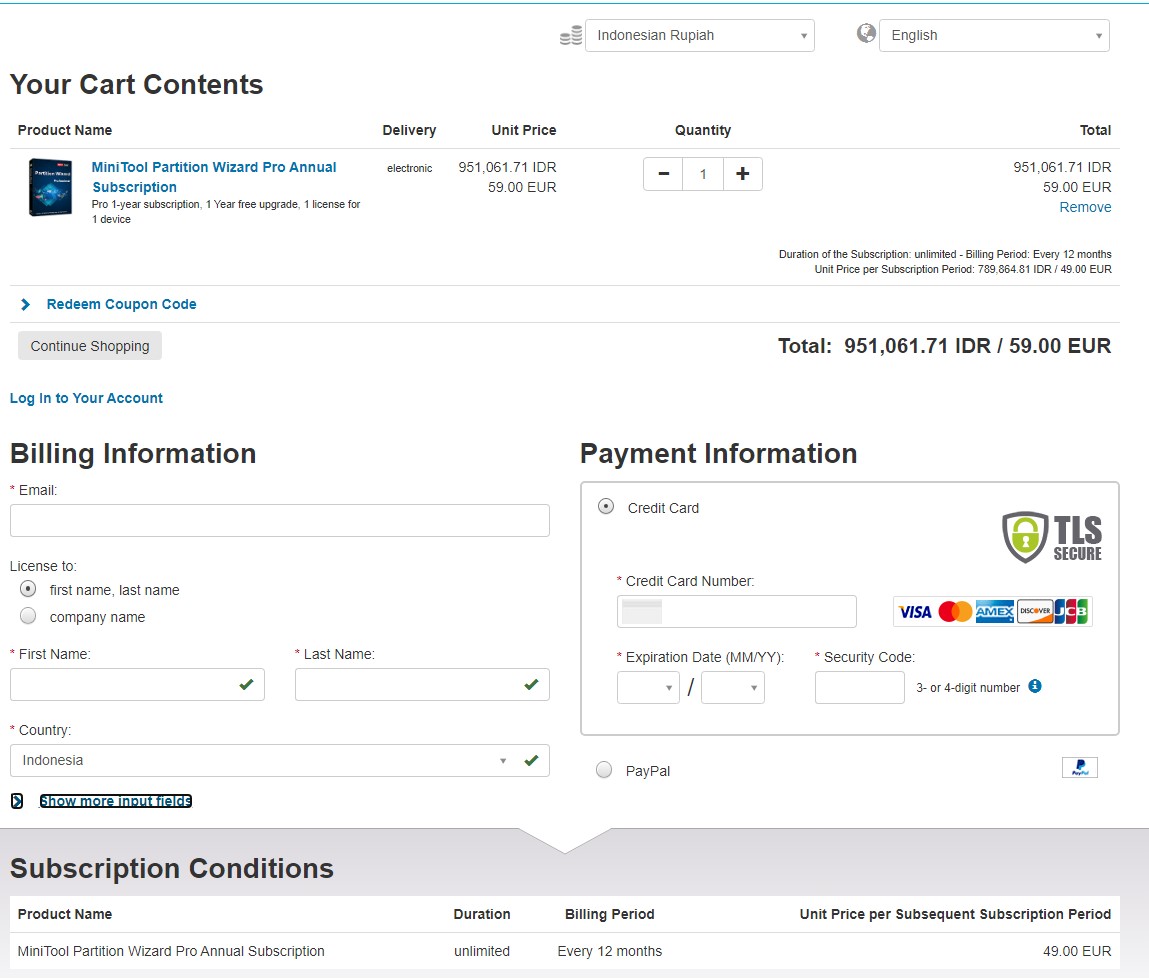Click the Last Name input field
1149x978 pixels.
click(x=422, y=684)
